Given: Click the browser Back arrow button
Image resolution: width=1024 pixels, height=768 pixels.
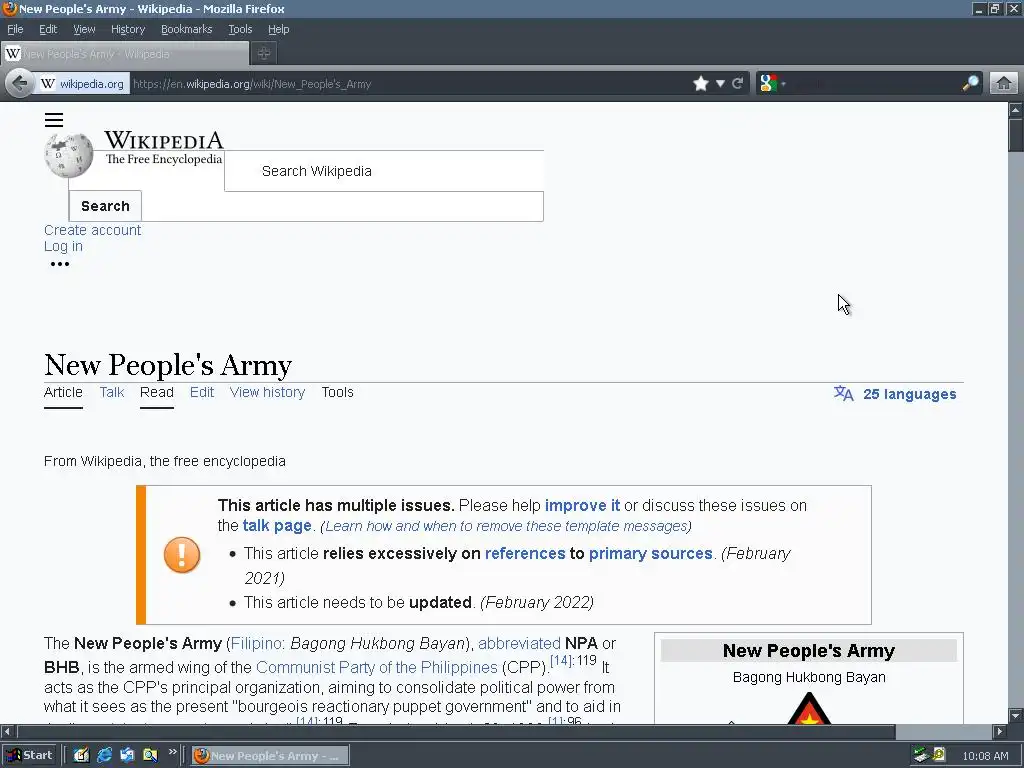Looking at the screenshot, I should coord(20,84).
